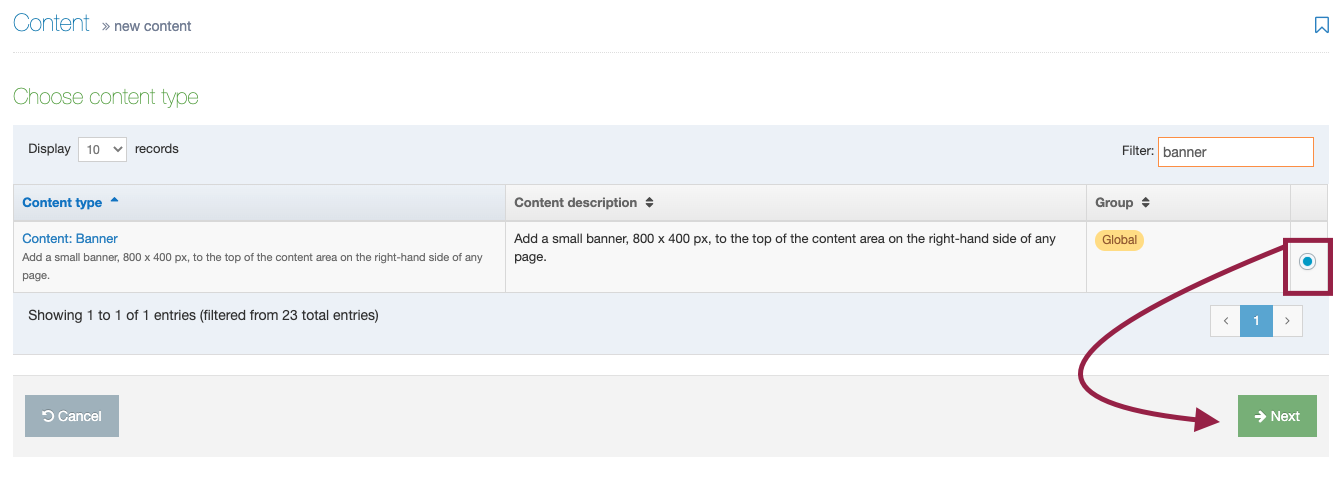Viewport: 1337px width, 478px height.
Task: Select the Content: Banner radio button
Action: click(x=1308, y=261)
